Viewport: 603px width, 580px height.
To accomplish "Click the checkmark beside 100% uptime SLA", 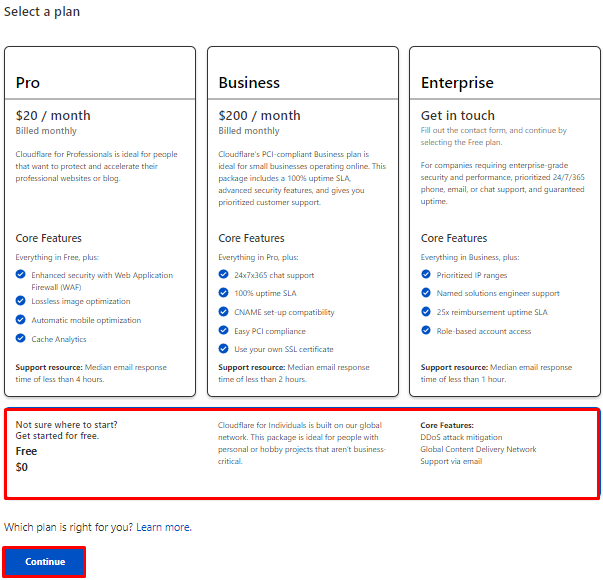I will pos(223,293).
